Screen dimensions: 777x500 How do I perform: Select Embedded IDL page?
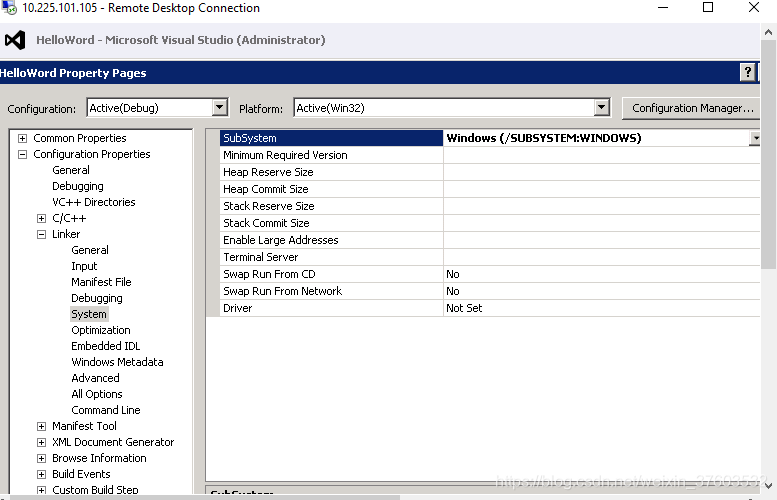(106, 346)
